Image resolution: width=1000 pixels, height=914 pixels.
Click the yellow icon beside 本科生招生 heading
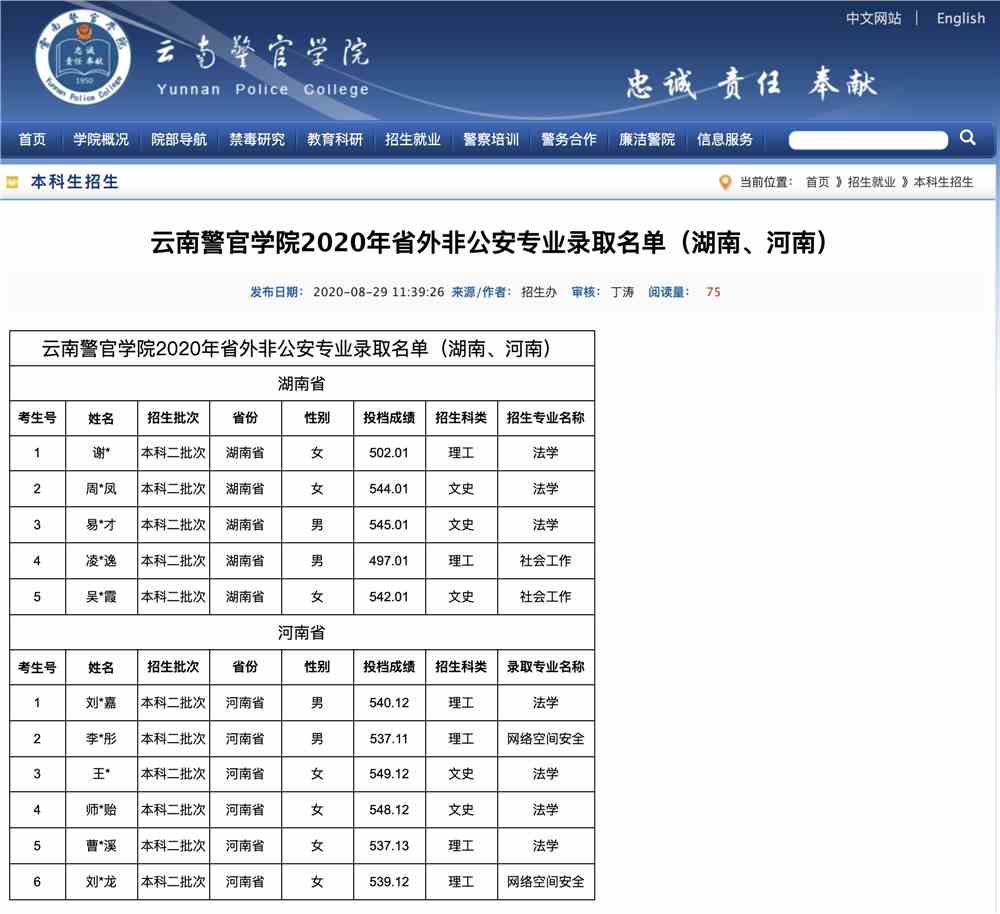click(12, 182)
